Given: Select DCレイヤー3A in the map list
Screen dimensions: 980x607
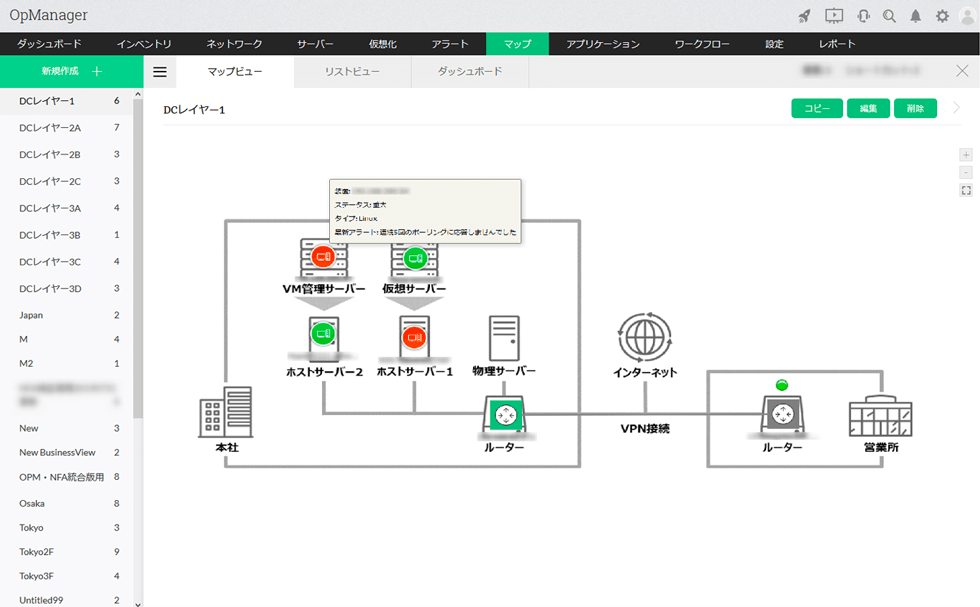Looking at the screenshot, I should click(x=66, y=208).
